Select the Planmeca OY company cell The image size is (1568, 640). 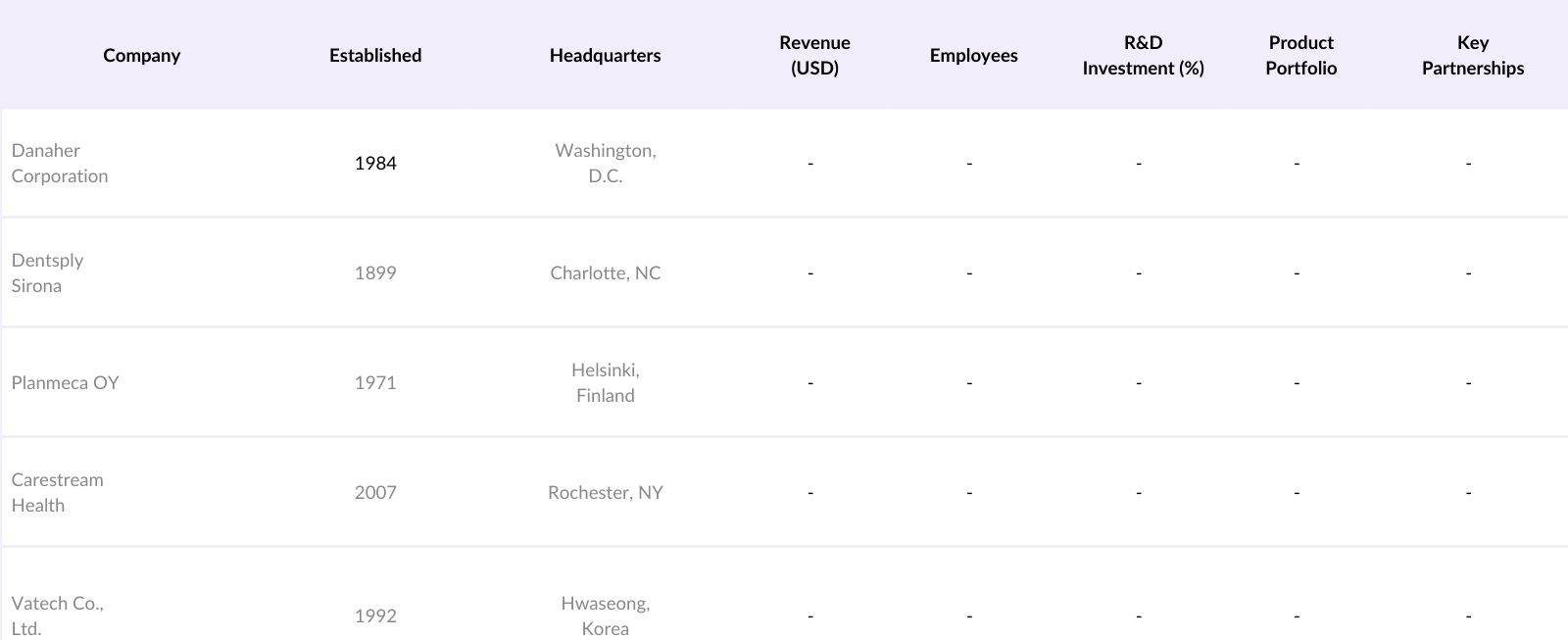[x=65, y=382]
